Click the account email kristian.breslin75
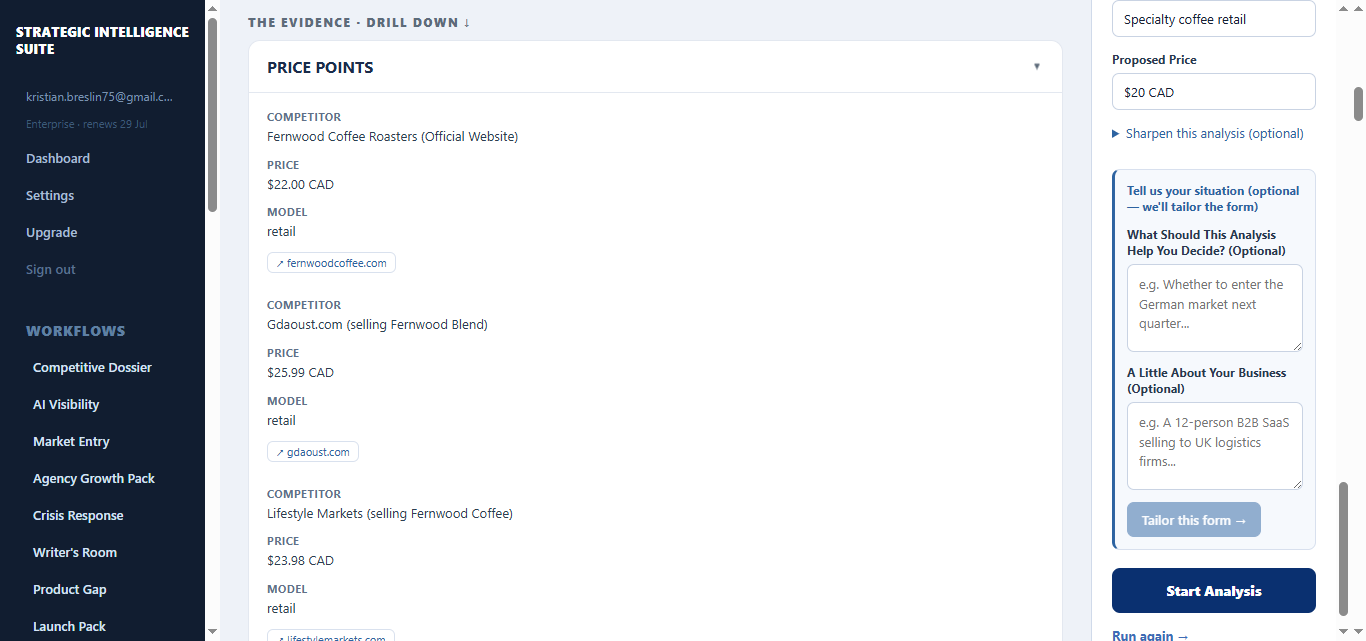Image resolution: width=1366 pixels, height=641 pixels. [x=99, y=97]
